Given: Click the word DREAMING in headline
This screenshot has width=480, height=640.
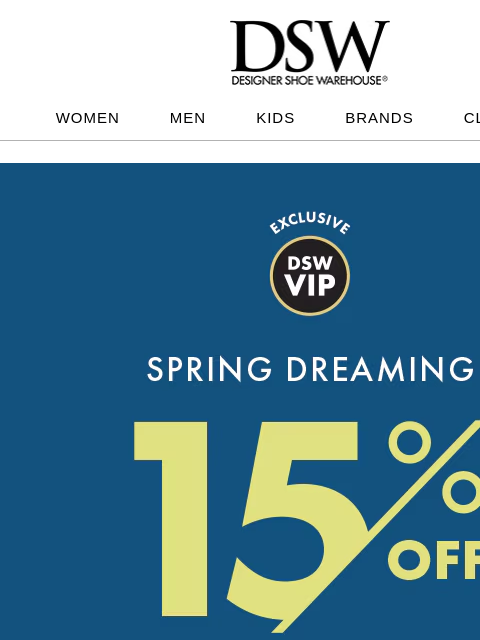Looking at the screenshot, I should (380, 369).
